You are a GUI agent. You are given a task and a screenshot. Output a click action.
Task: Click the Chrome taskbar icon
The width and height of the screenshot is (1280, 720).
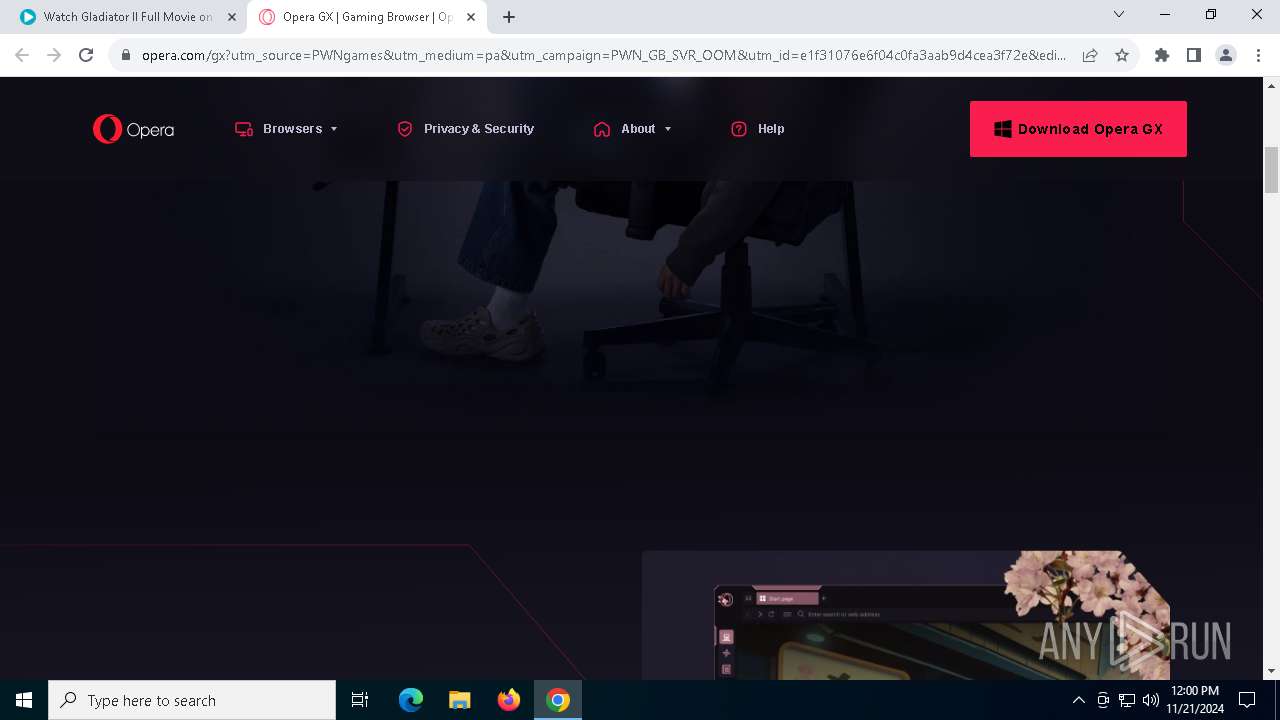[558, 700]
